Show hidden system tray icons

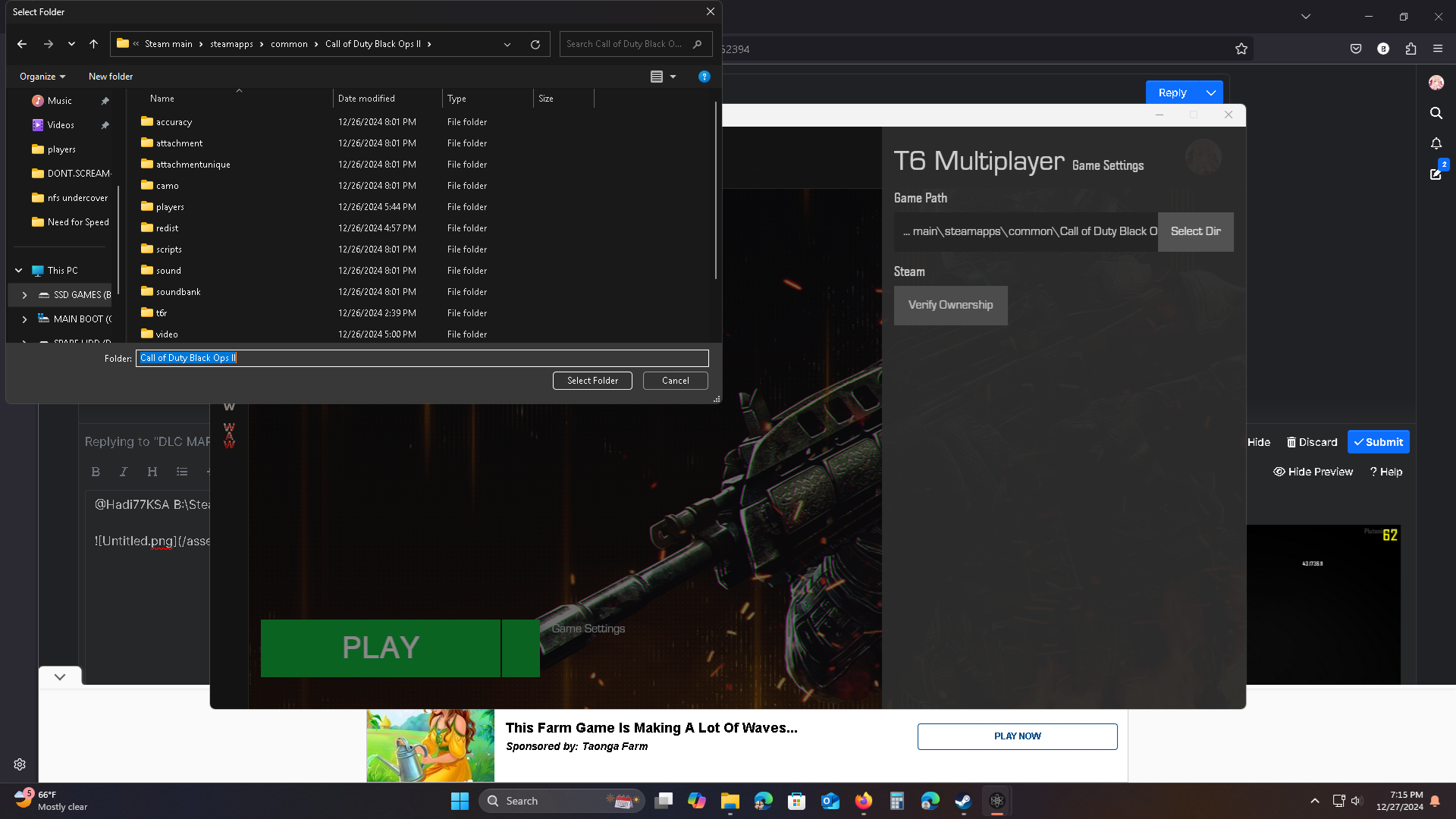(x=1314, y=801)
